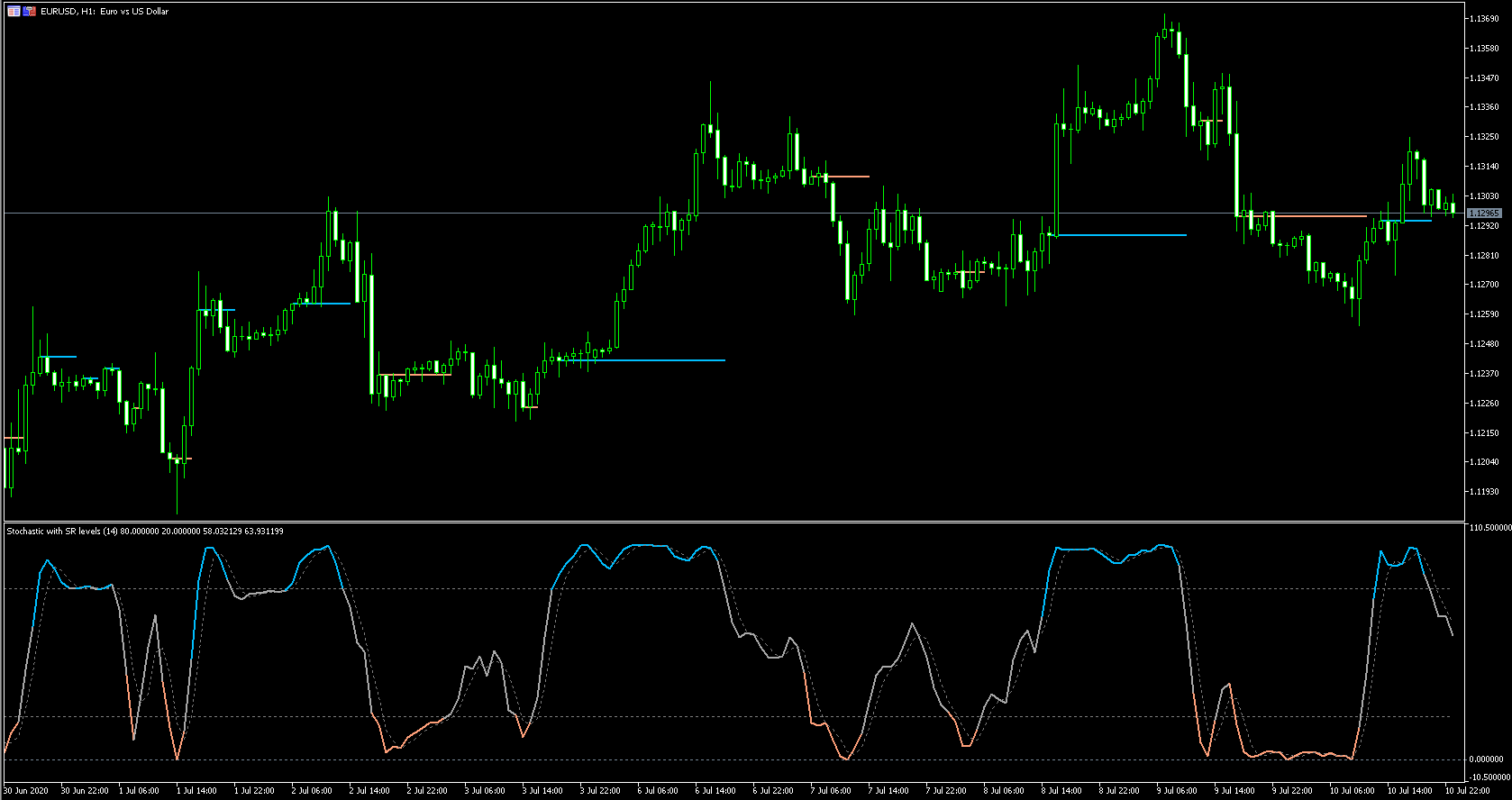1512x800 pixels.
Task: Click the 1.12810 price axis label
Action: tap(1483, 256)
